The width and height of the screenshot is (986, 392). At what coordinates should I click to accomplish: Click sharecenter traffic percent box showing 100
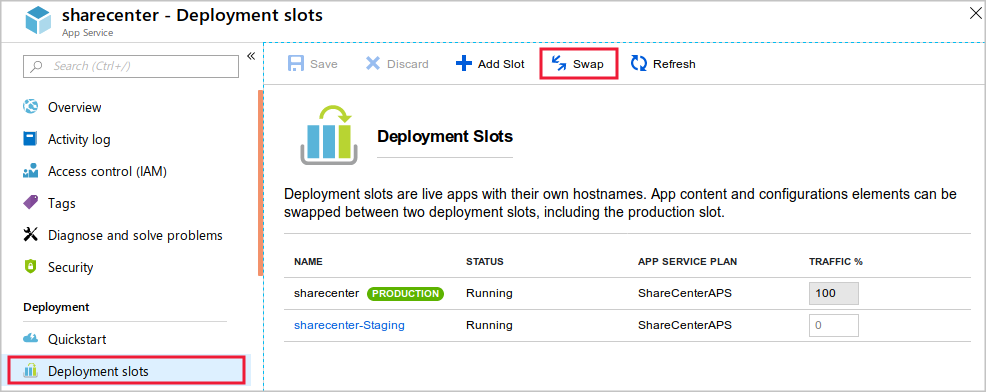point(833,294)
